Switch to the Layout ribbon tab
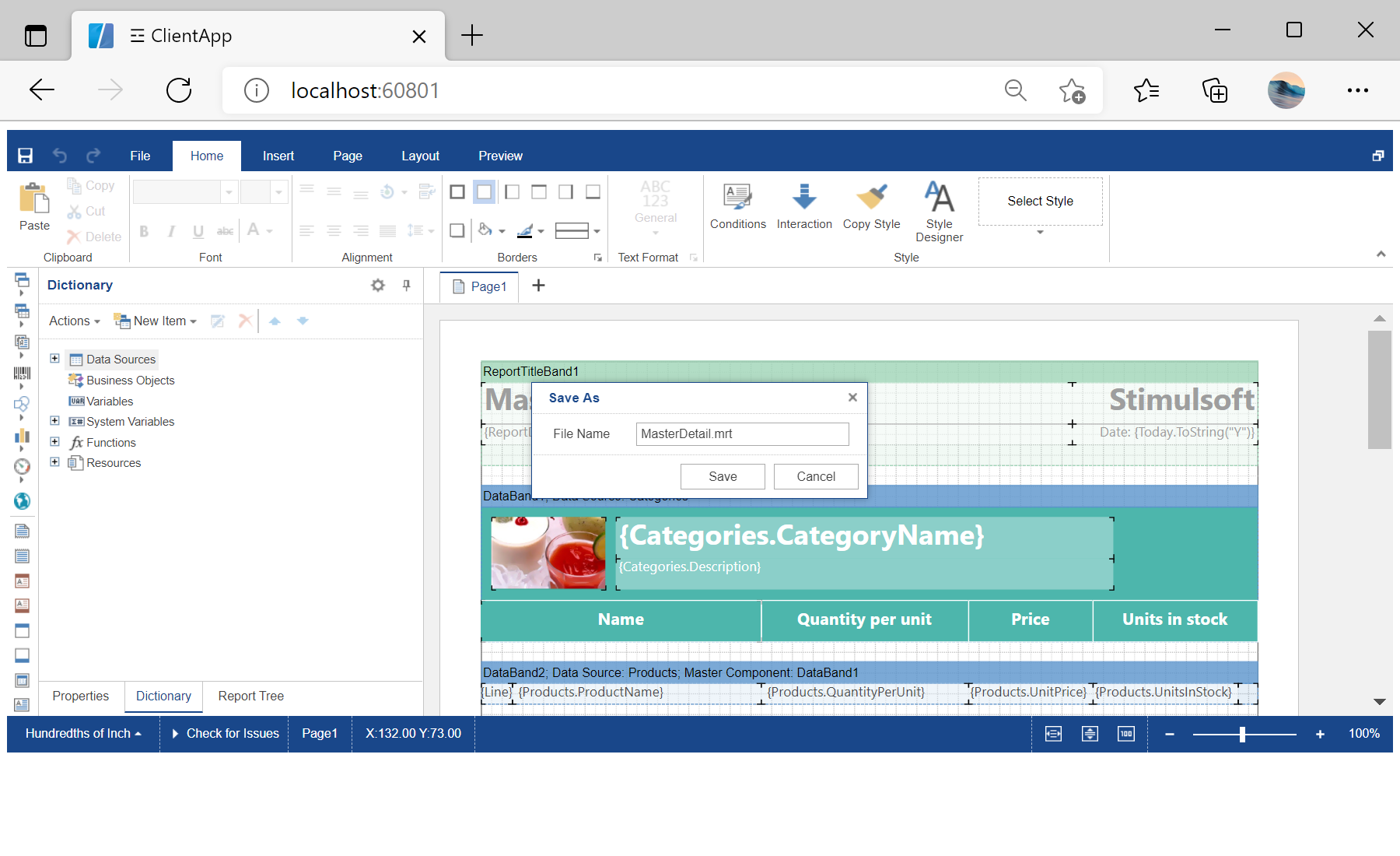 [420, 156]
